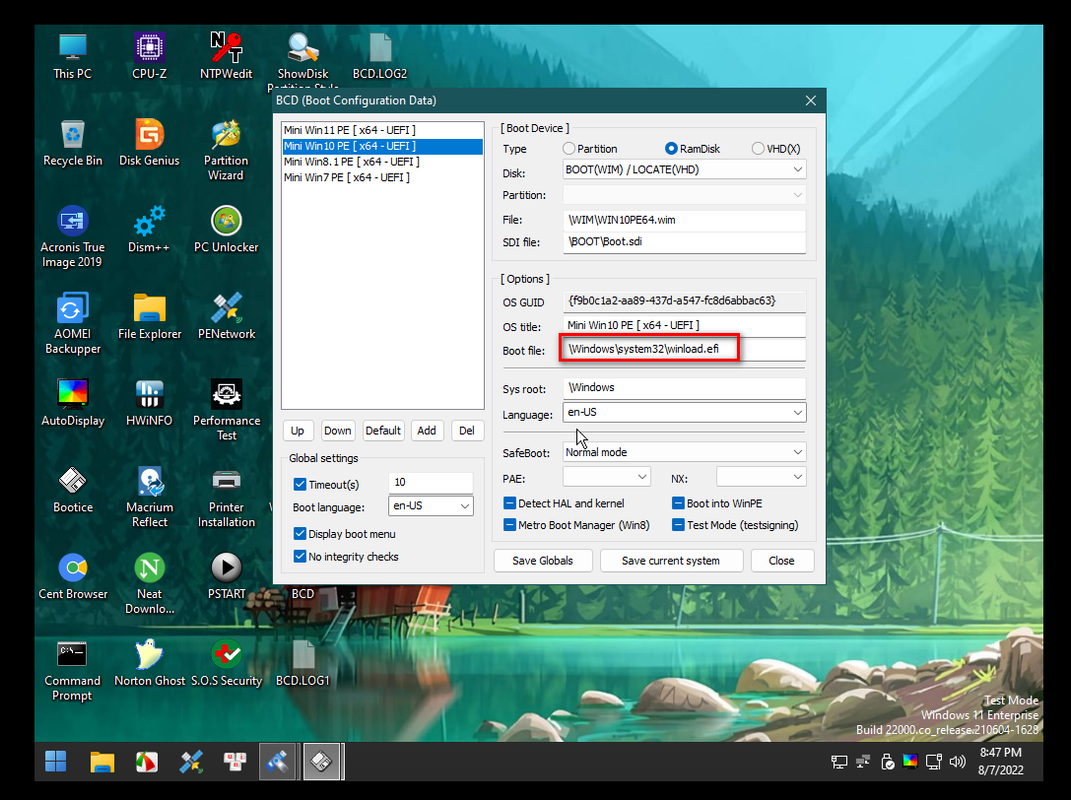Screen dimensions: 1071x800
Task: Open Partition Wizard from the desktop
Action: coord(226,150)
